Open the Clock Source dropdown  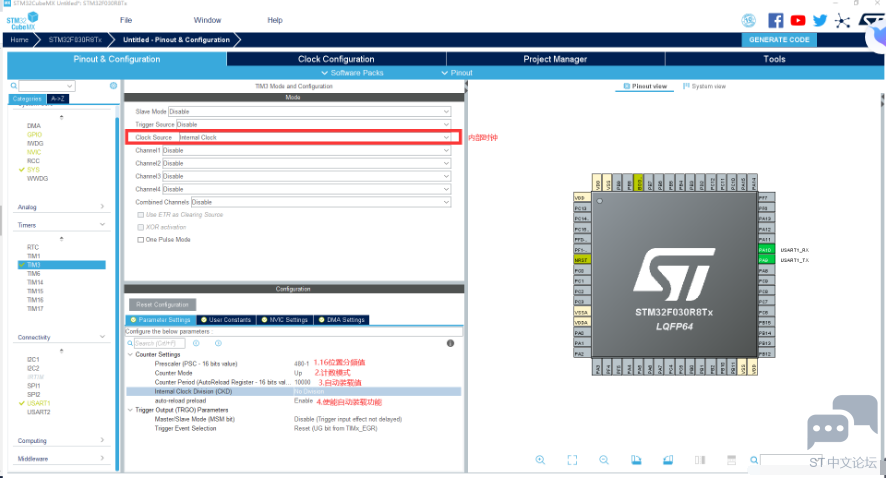tap(315, 137)
